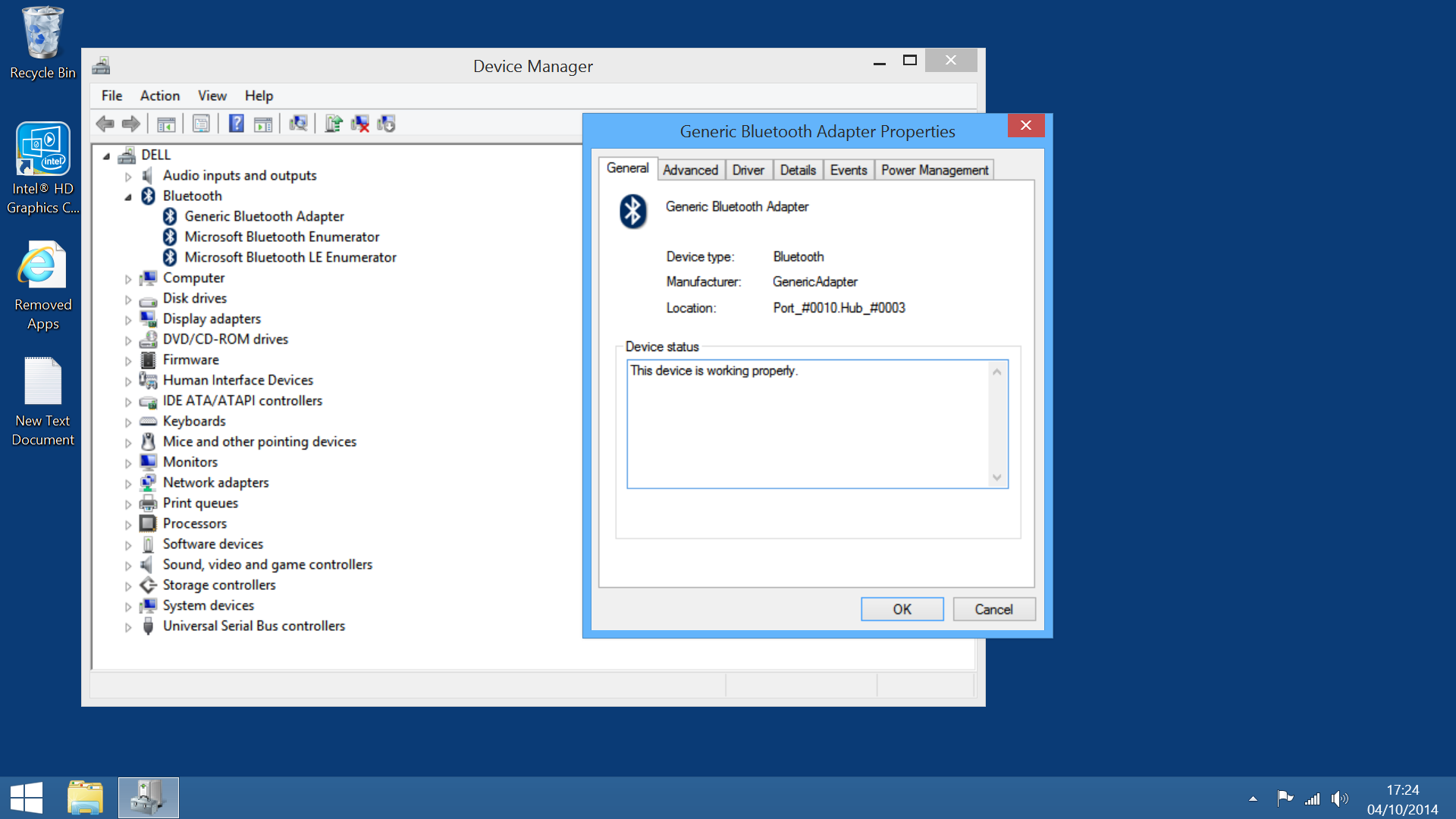Click toolbar Properties icon

coord(201,124)
